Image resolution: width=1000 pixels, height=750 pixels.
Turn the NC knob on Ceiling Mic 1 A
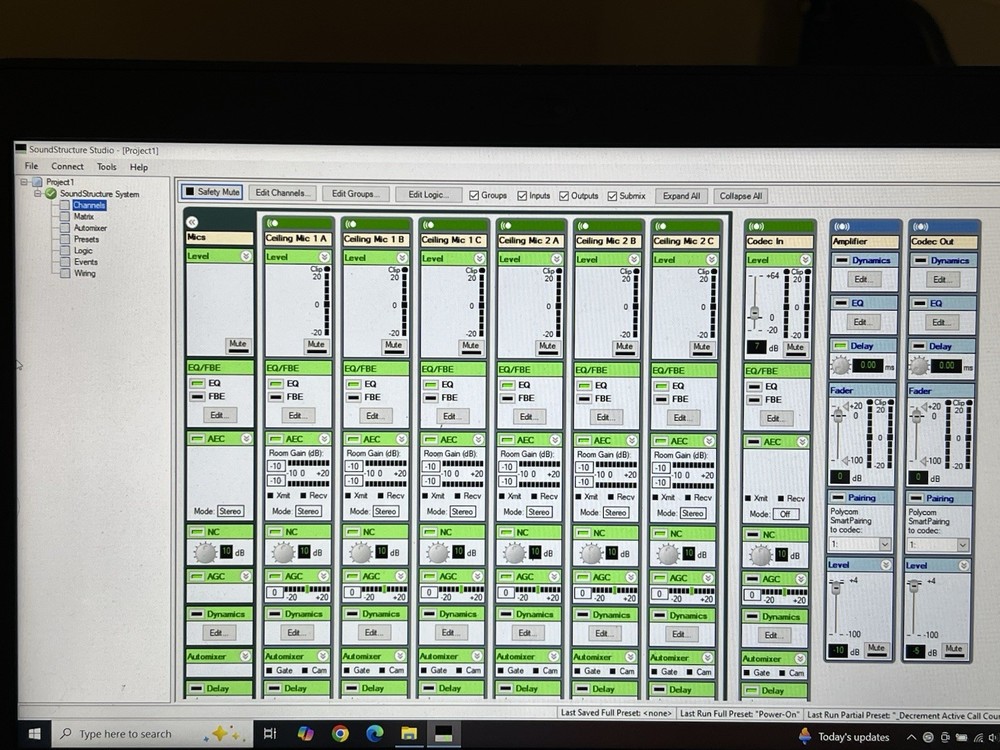[x=283, y=550]
